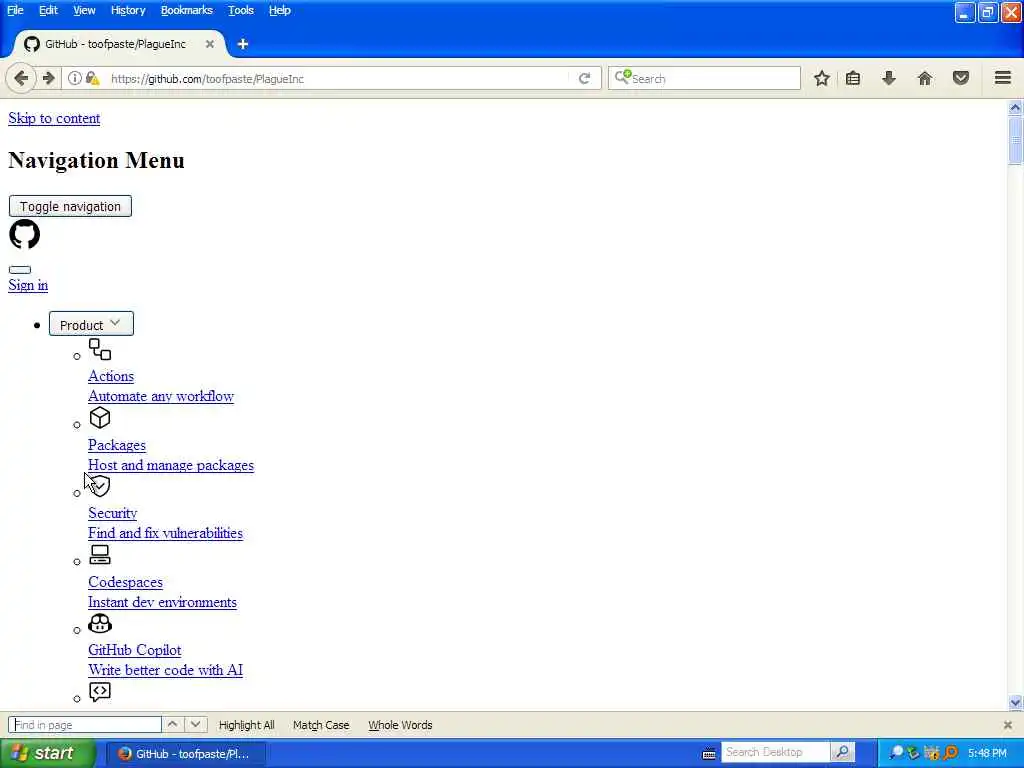Follow the Skip to content link
Viewport: 1024px width, 768px height.
click(54, 118)
